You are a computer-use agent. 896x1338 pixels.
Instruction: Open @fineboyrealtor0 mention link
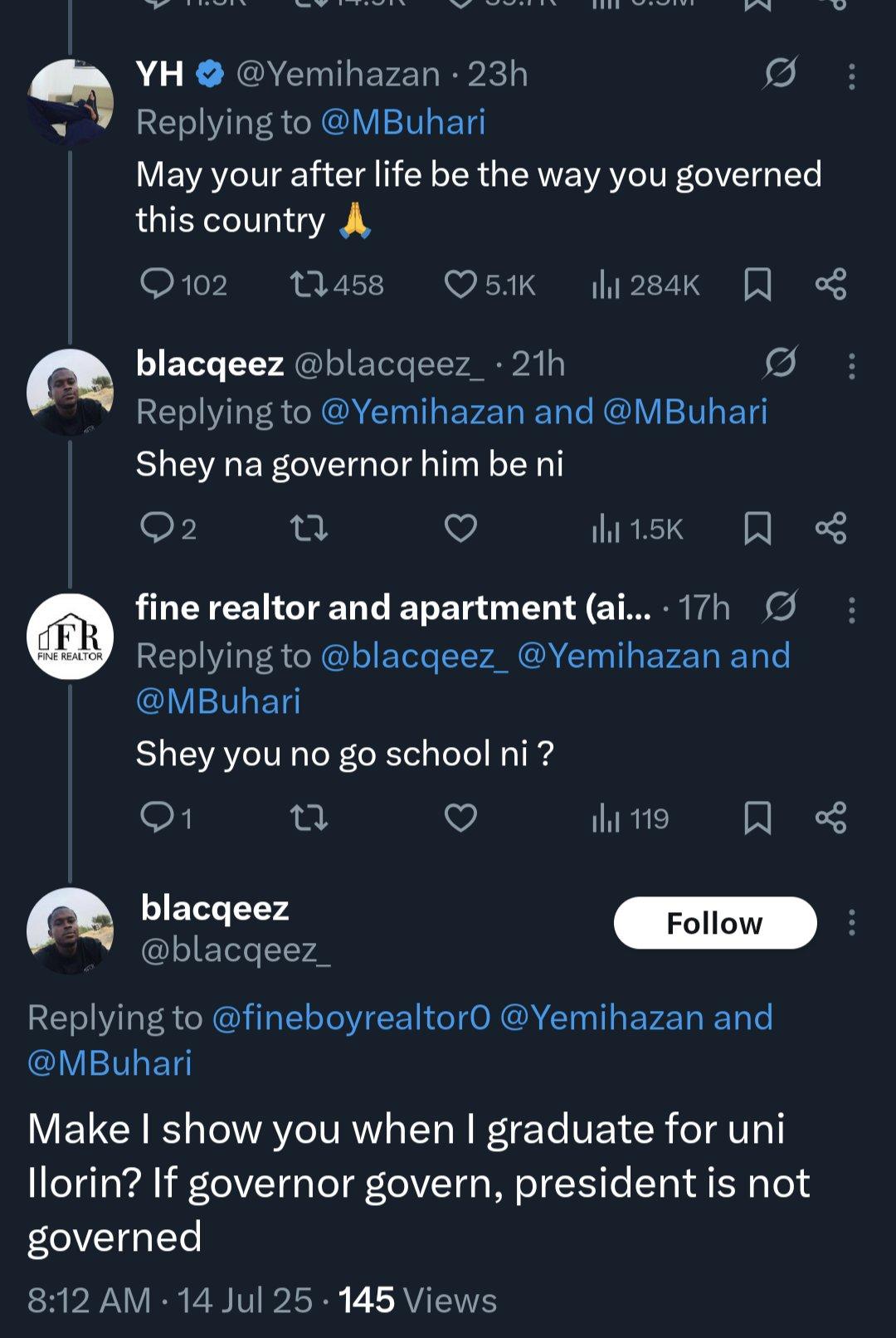pyautogui.click(x=351, y=1018)
